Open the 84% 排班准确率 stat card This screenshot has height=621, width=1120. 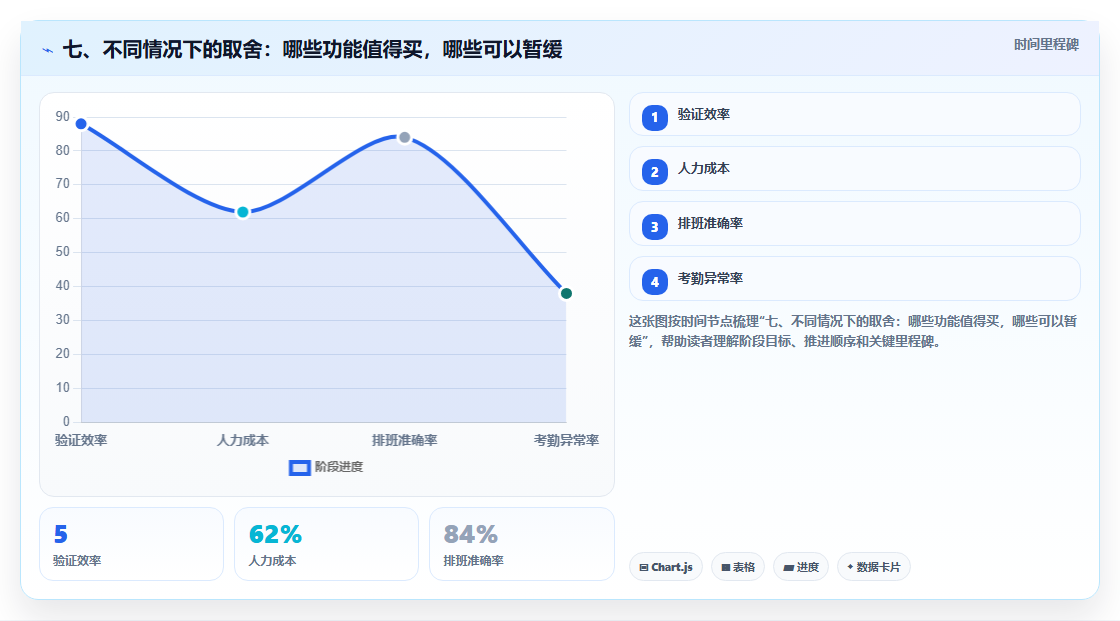point(521,544)
